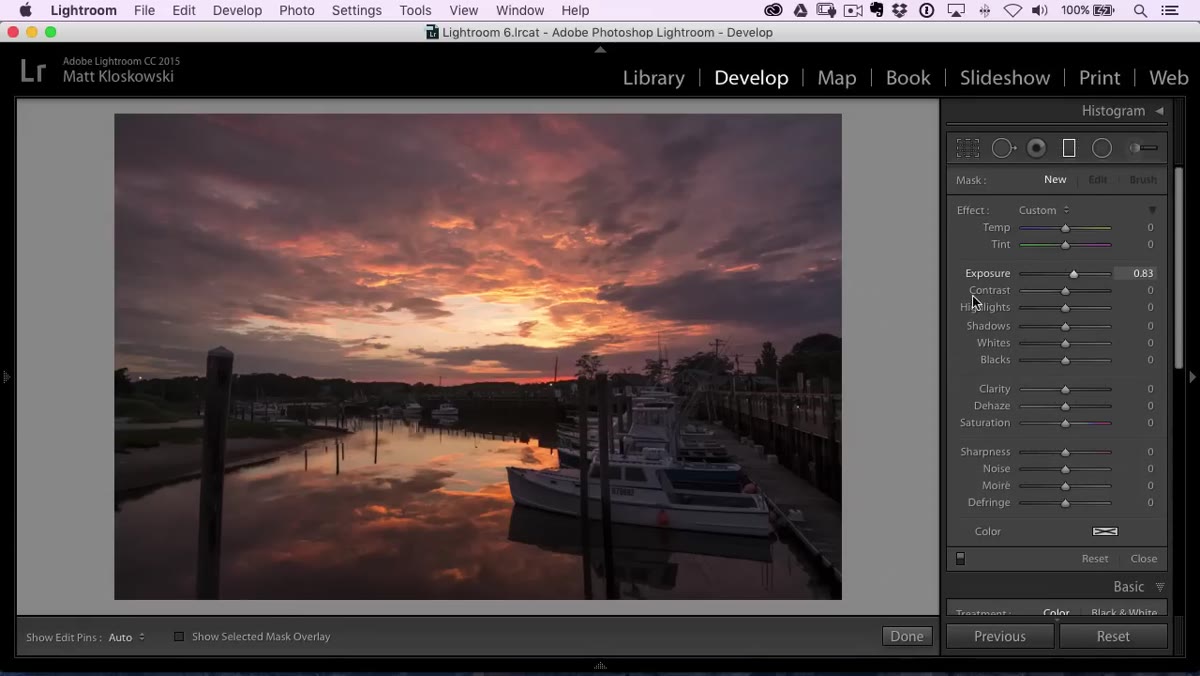The height and width of the screenshot is (676, 1200).
Task: Click the Clarity slider handle
Action: click(x=1065, y=389)
